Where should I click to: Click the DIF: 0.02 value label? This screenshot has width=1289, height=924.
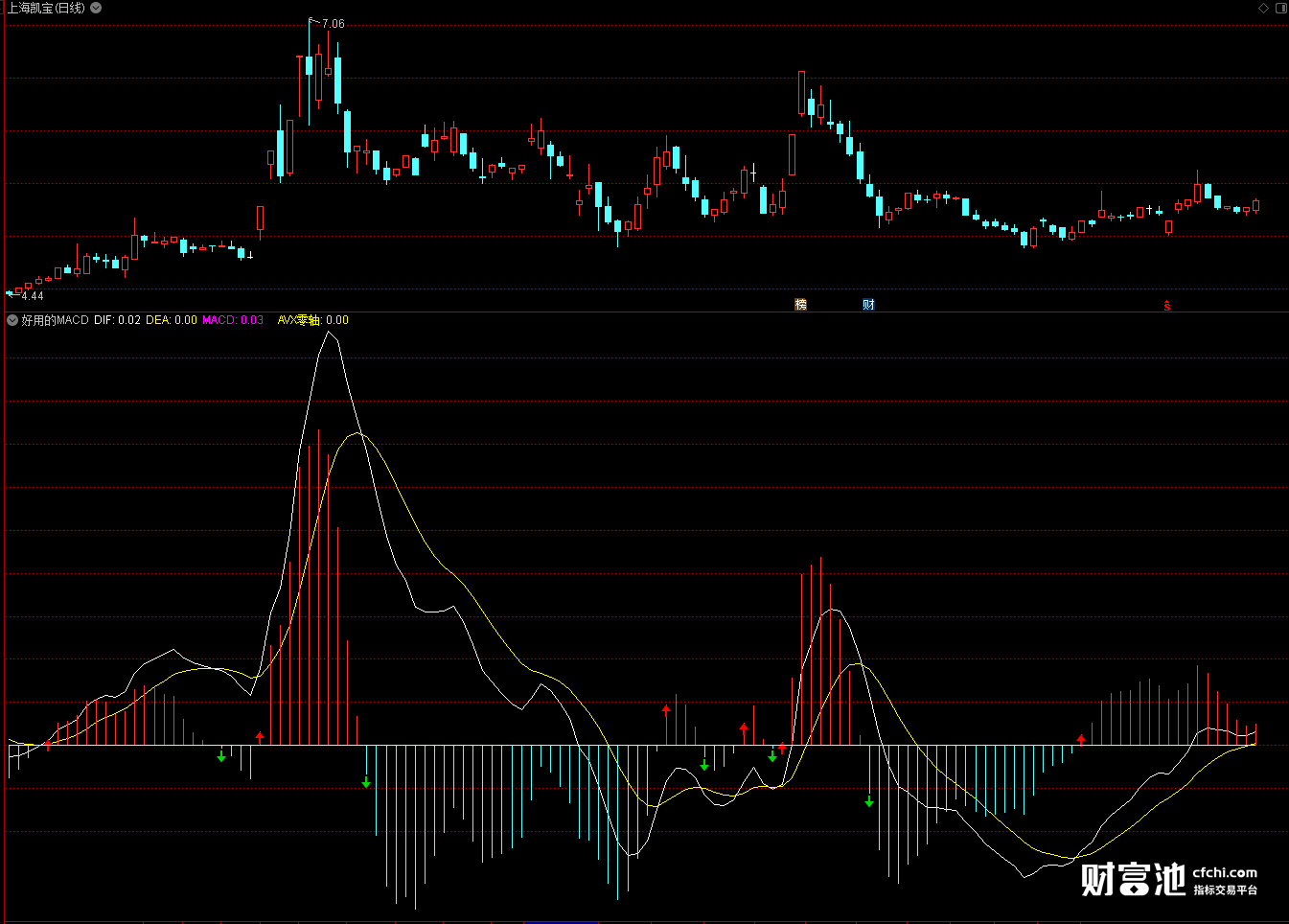(117, 320)
